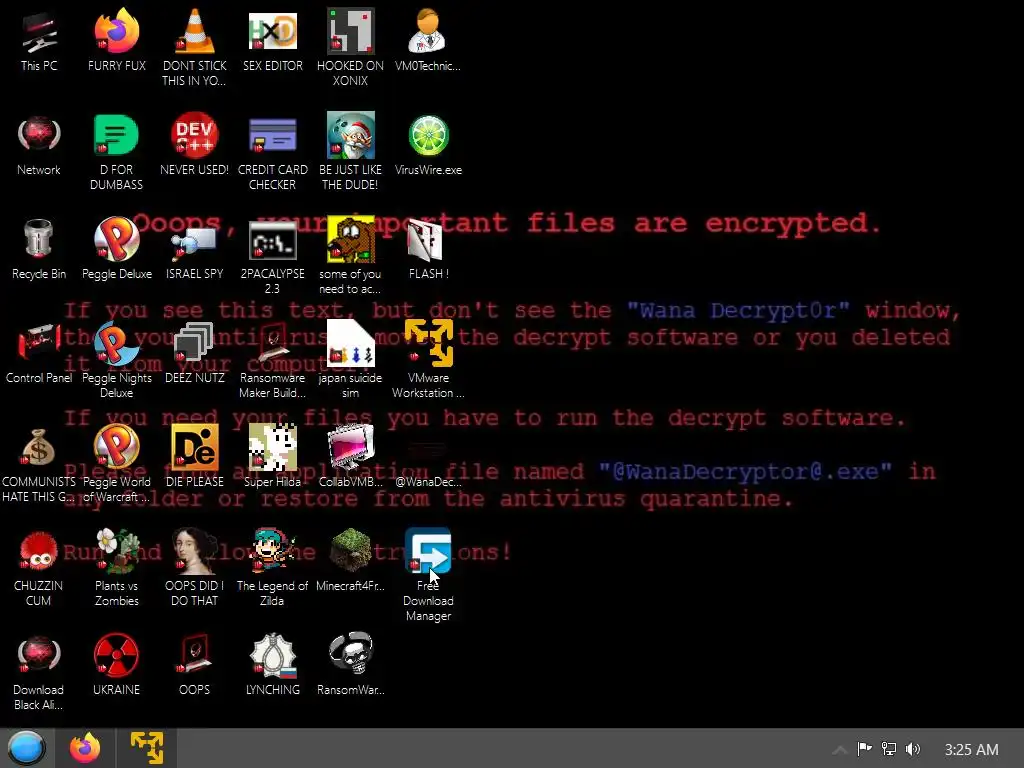Switch to VMware Workstation on the taskbar
Viewport: 1024px width, 768px height.
click(147, 748)
